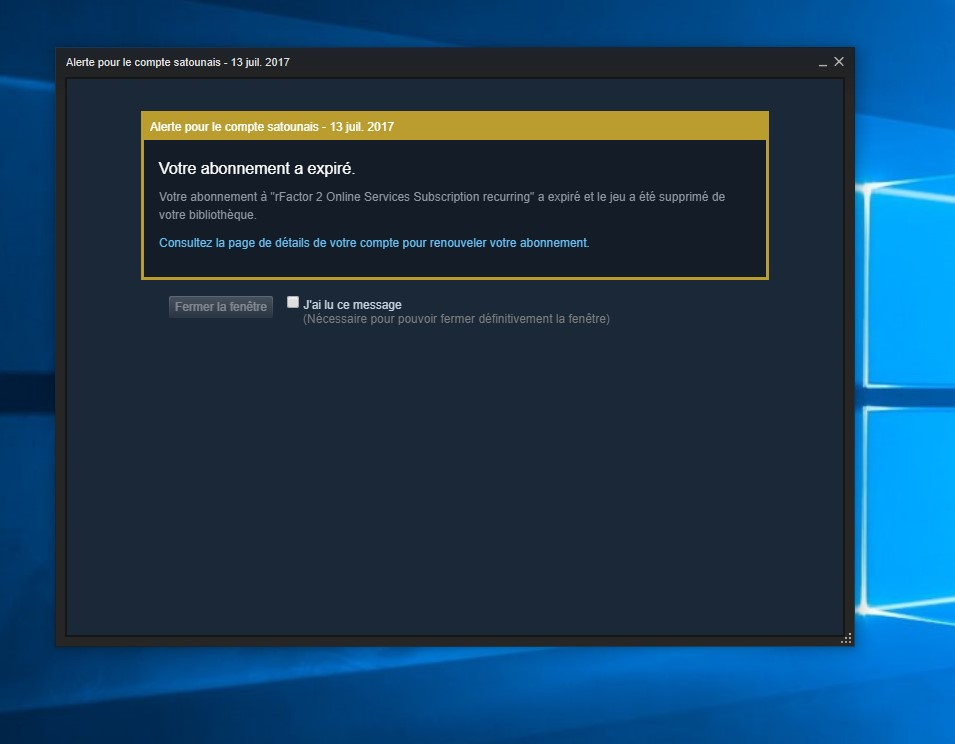Click the rFactor 2 subscription expiry description
Image resolution: width=955 pixels, height=744 pixels.
coord(442,206)
